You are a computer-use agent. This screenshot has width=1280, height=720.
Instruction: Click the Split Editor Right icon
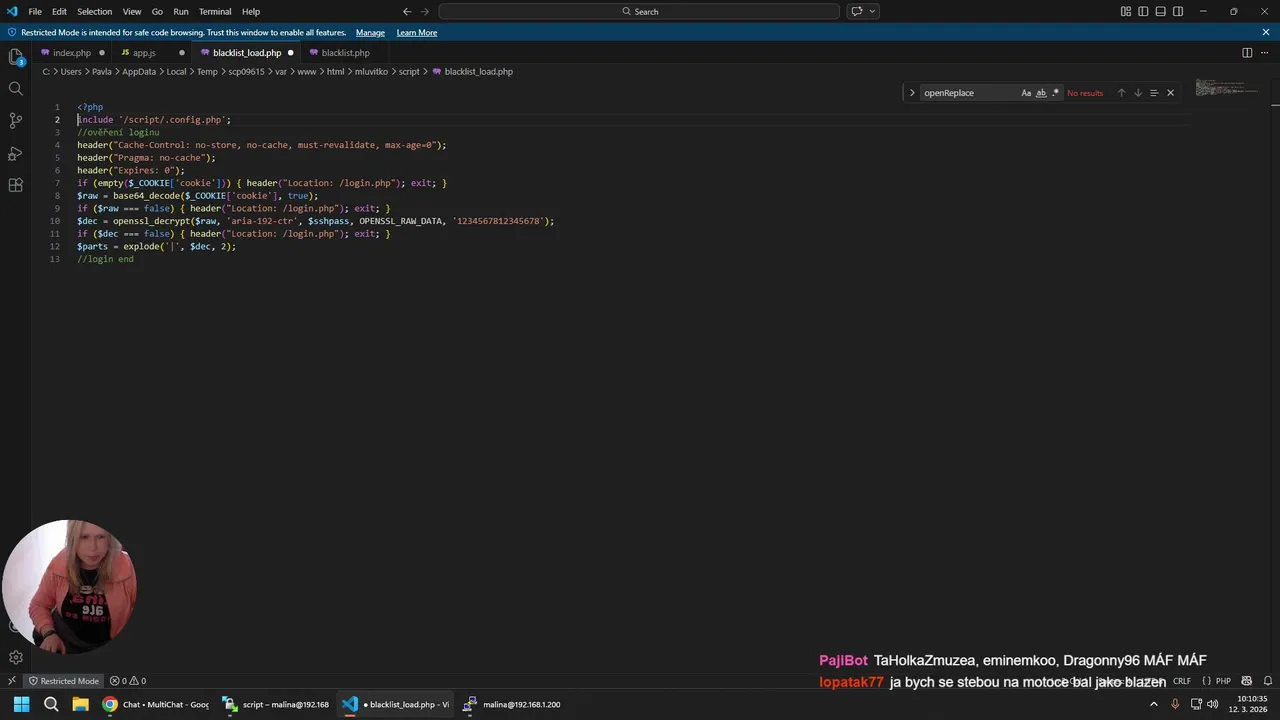tap(1247, 52)
